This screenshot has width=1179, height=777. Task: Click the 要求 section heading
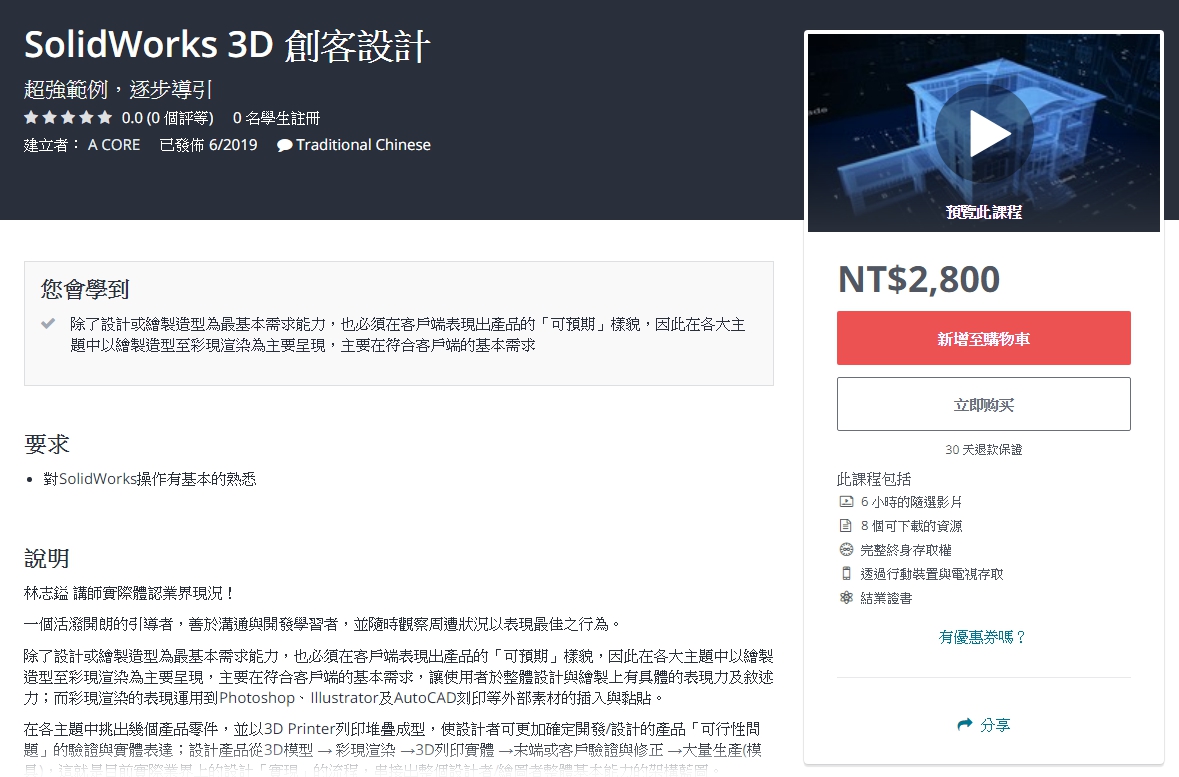pyautogui.click(x=47, y=444)
